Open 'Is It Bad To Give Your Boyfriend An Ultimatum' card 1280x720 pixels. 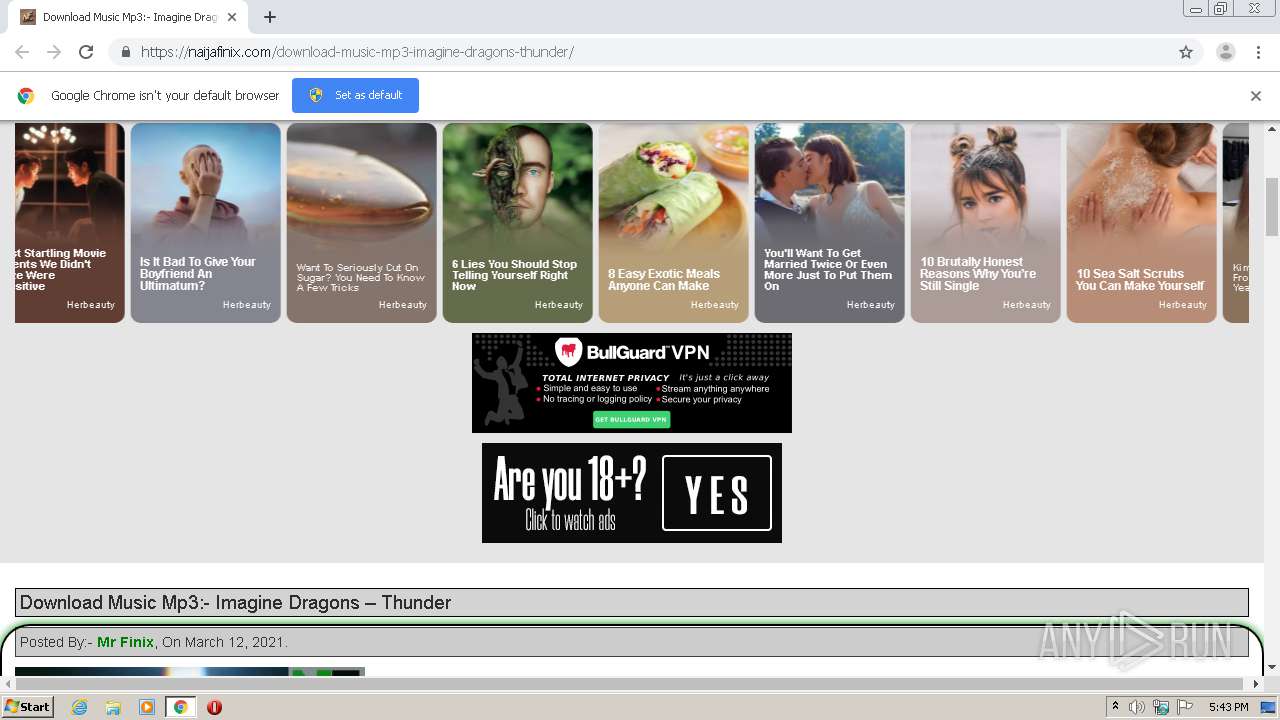tap(206, 223)
